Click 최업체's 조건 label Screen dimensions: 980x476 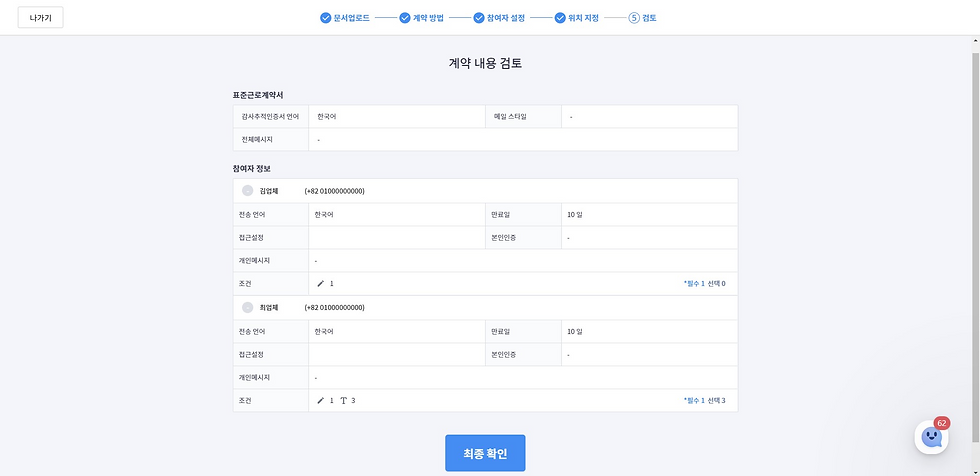[x=244, y=400]
